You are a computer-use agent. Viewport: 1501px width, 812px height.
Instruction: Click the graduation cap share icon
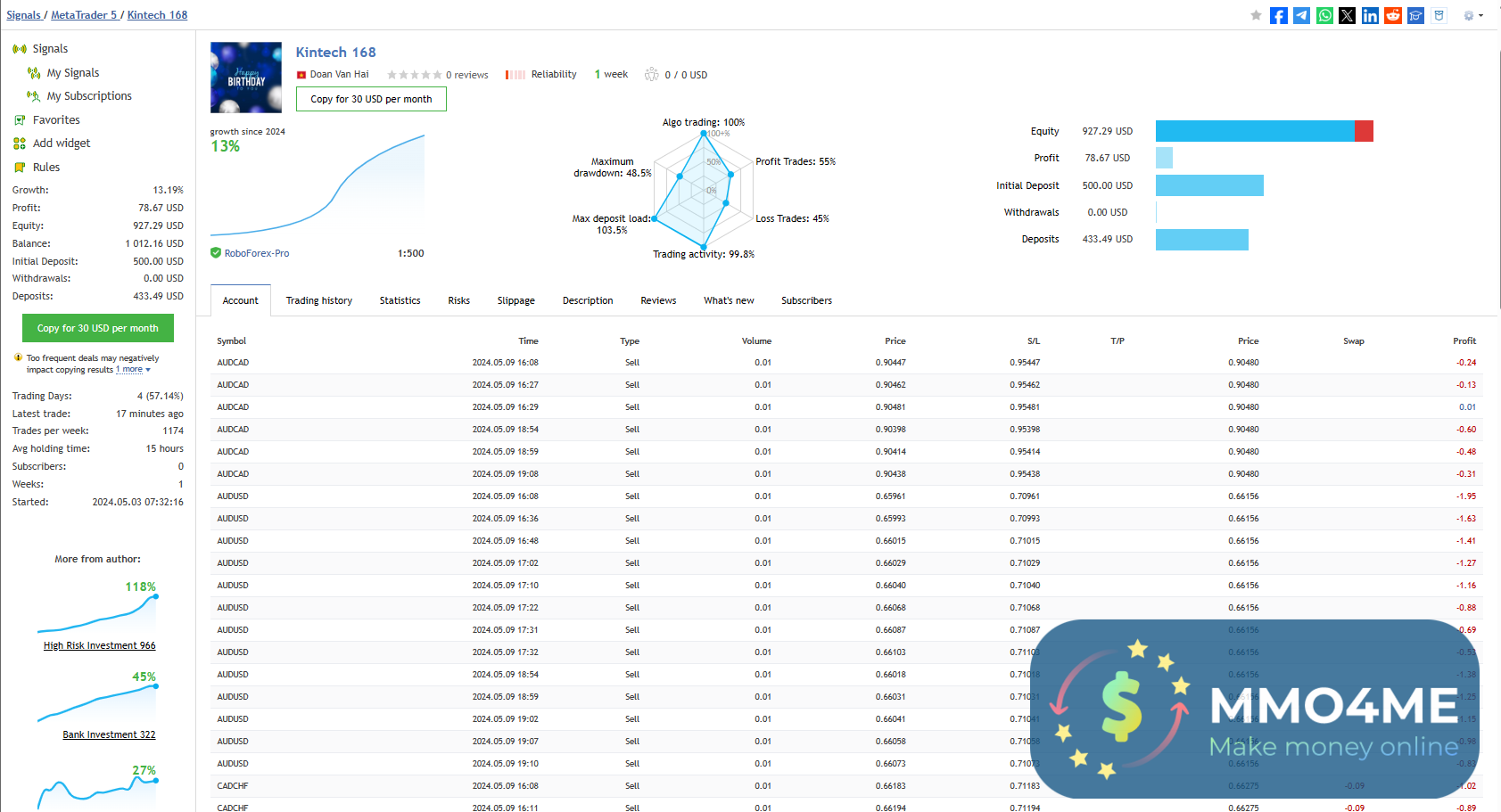coord(1415,15)
